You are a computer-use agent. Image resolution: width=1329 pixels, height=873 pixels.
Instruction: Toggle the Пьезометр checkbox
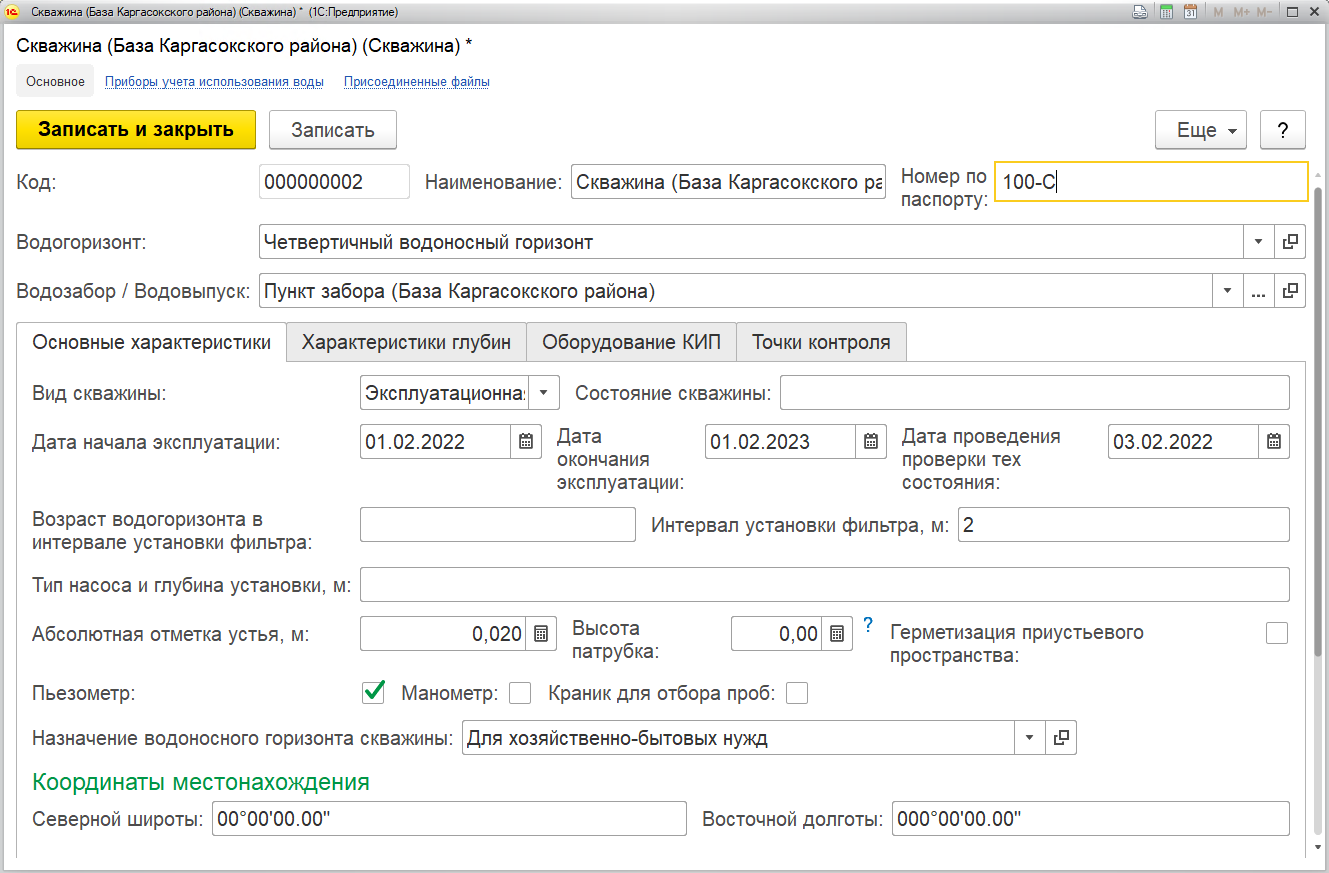[374, 692]
